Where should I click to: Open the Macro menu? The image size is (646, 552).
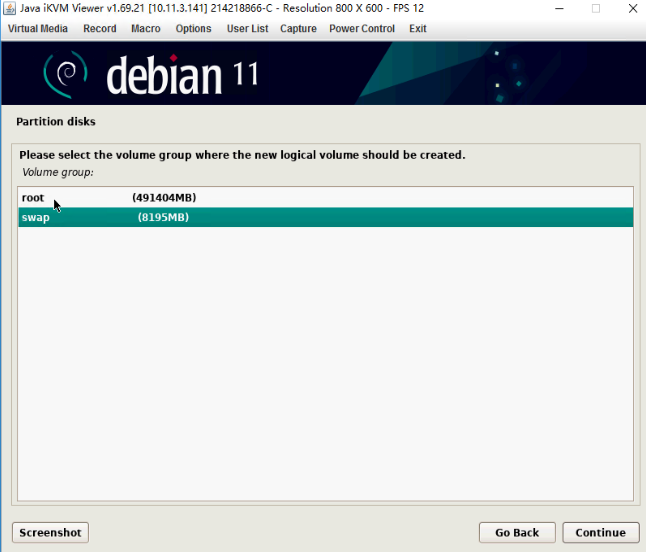145,28
